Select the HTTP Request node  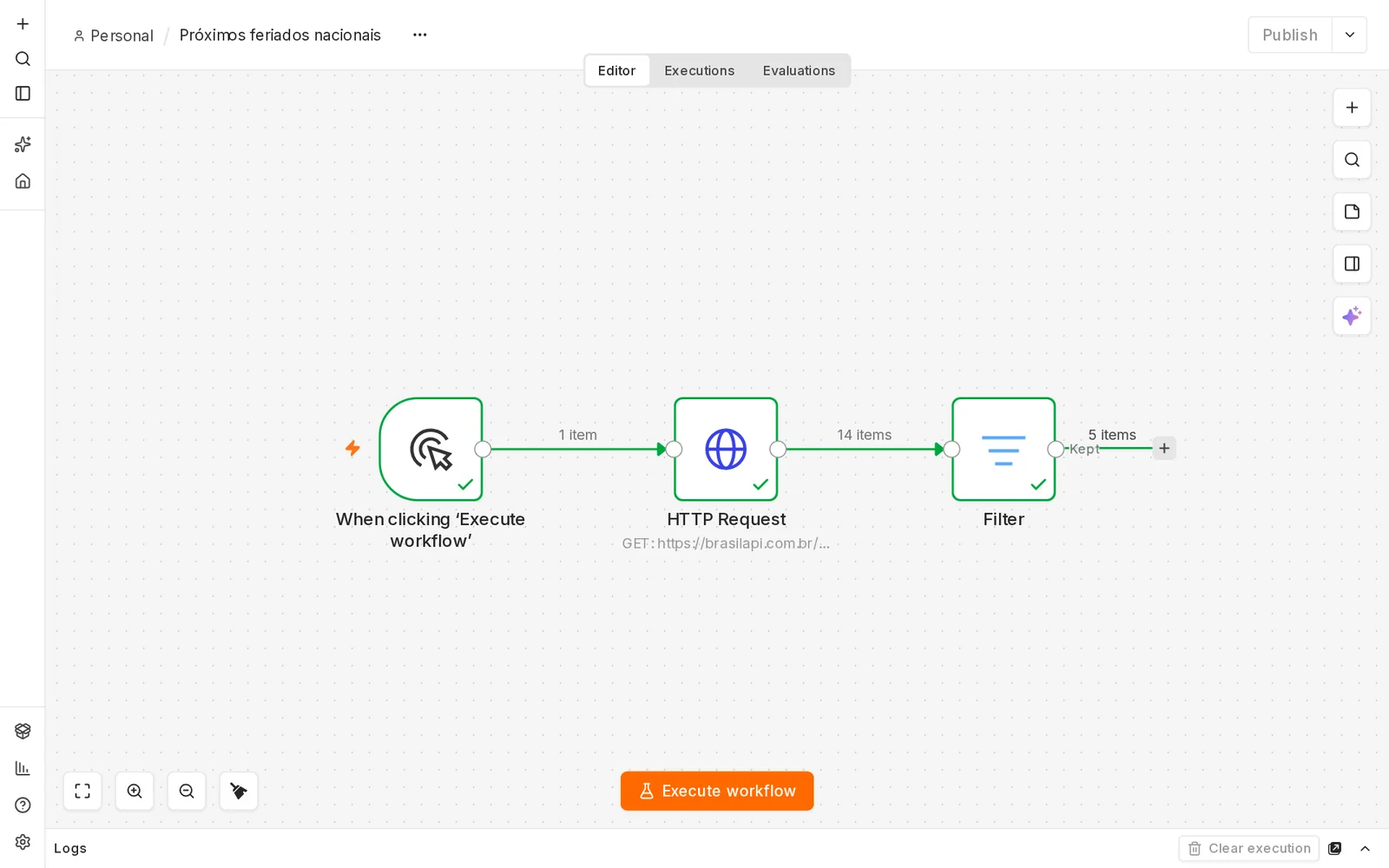[726, 449]
